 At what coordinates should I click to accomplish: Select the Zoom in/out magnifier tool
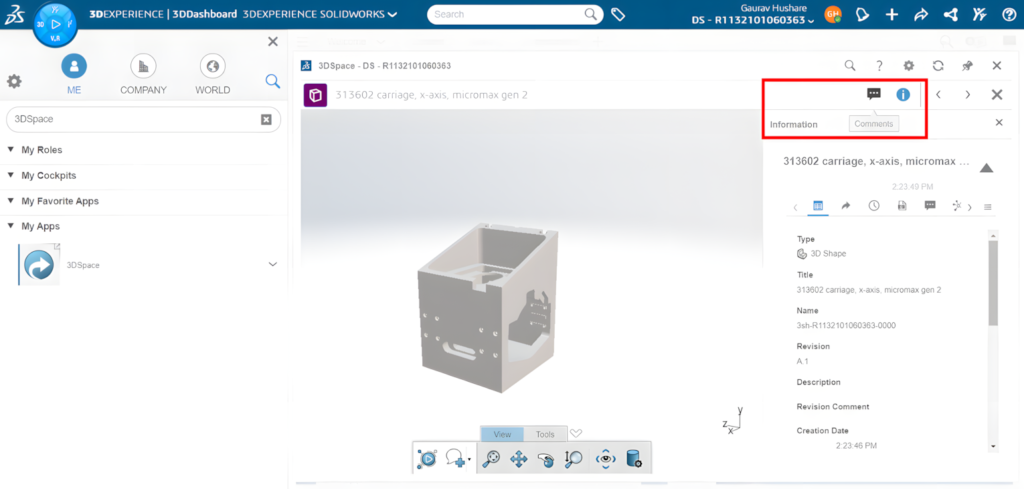coord(573,458)
